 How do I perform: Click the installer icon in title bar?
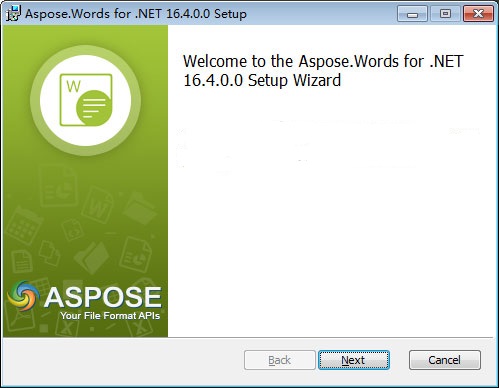coord(13,14)
